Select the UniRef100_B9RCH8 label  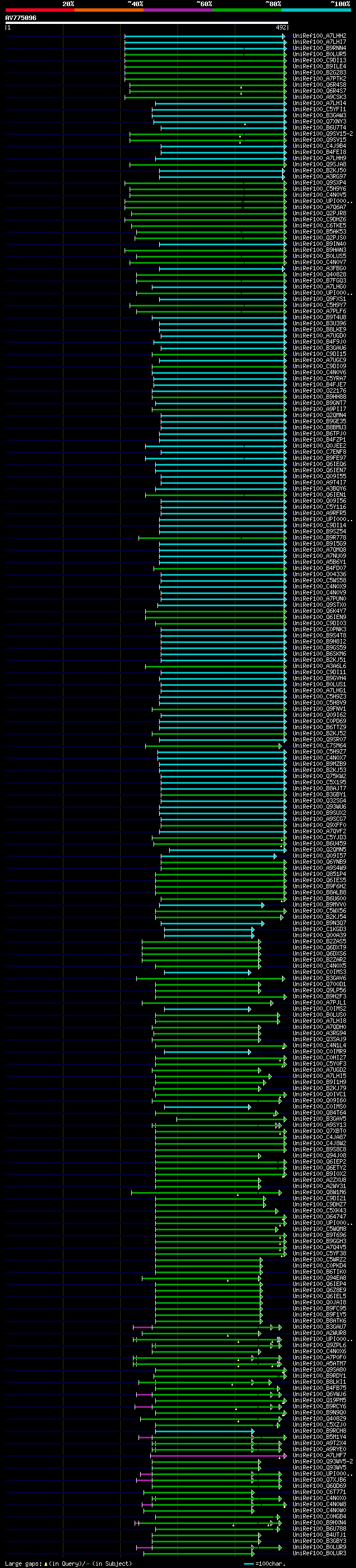tap(319, 1431)
